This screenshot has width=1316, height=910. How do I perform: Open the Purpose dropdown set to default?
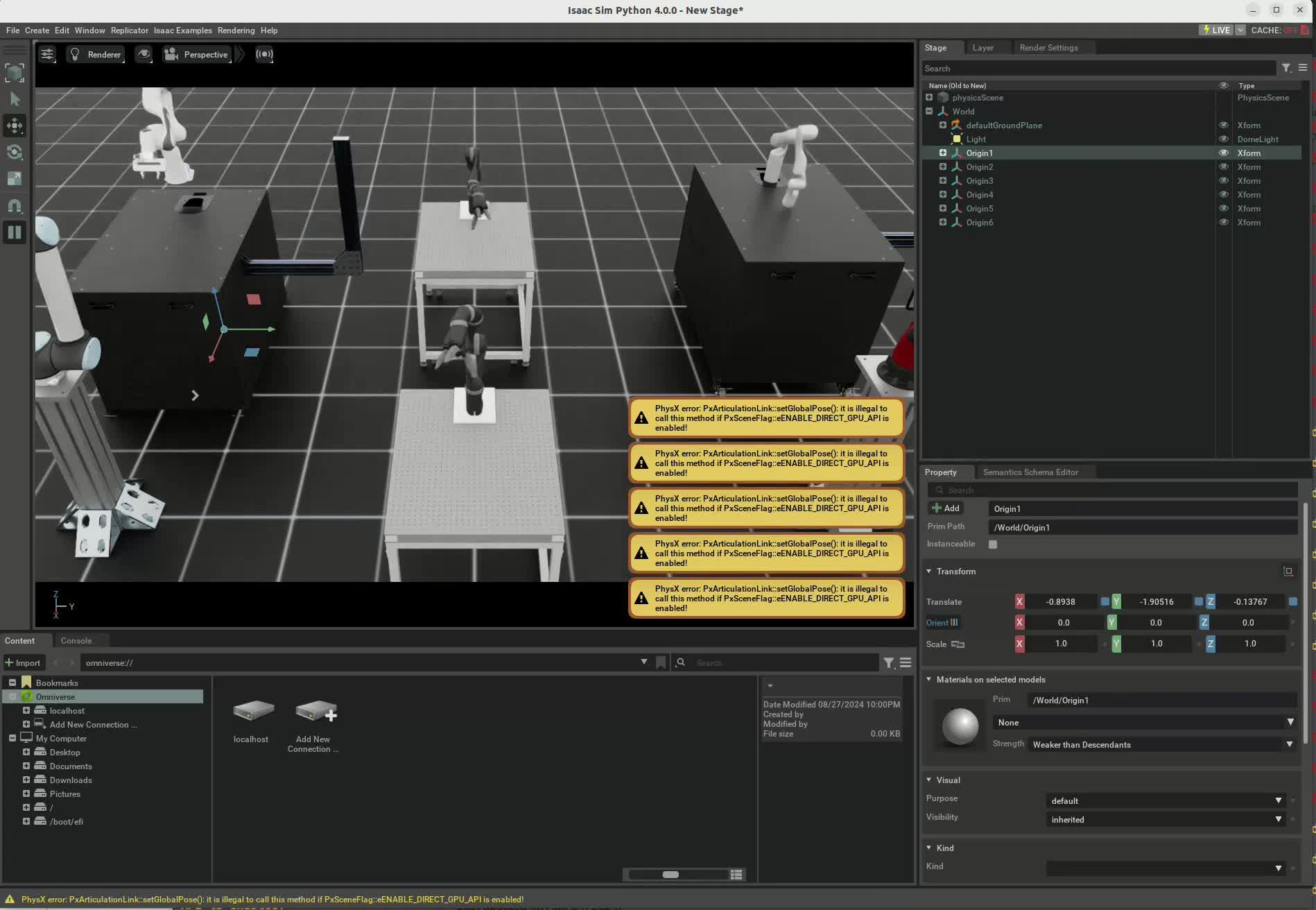pyautogui.click(x=1165, y=800)
